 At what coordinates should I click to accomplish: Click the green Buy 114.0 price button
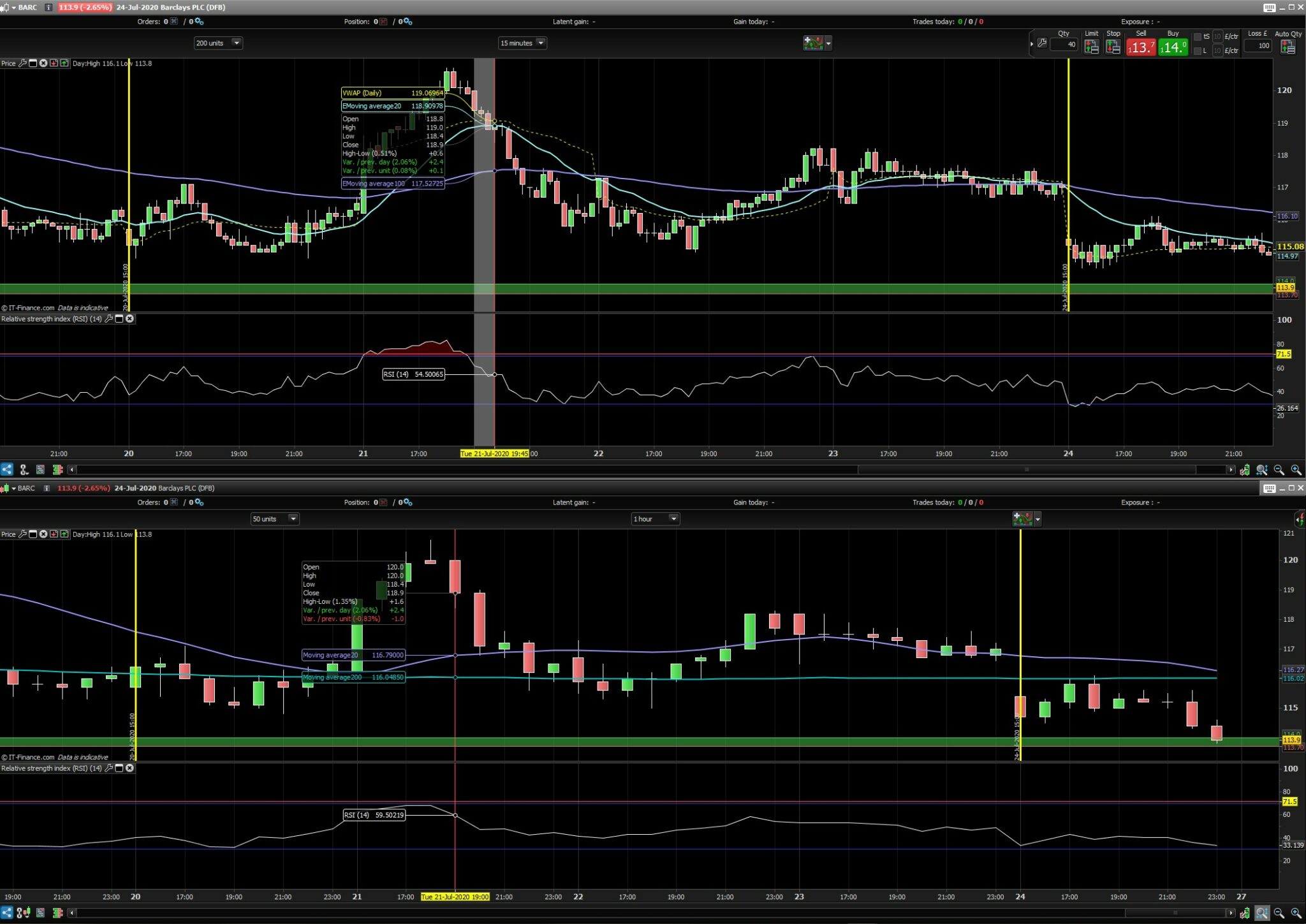[1173, 47]
